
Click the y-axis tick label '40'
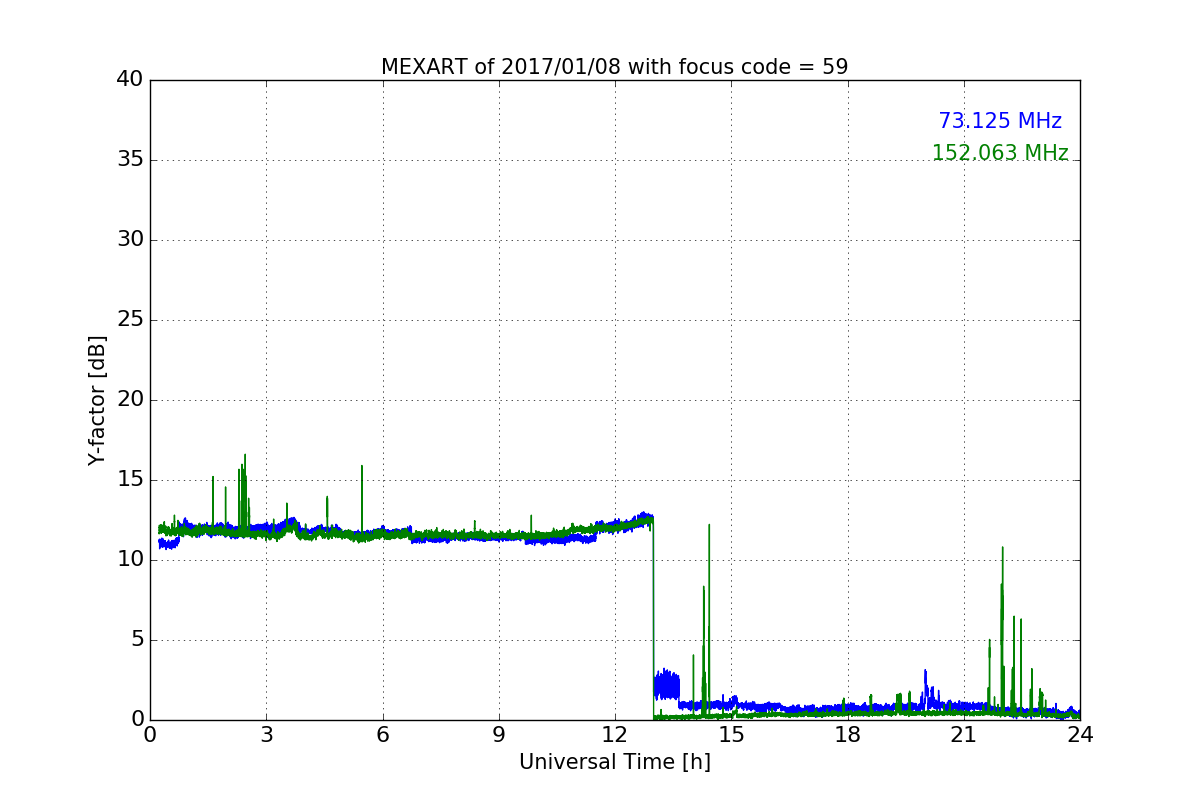pyautogui.click(x=129, y=80)
